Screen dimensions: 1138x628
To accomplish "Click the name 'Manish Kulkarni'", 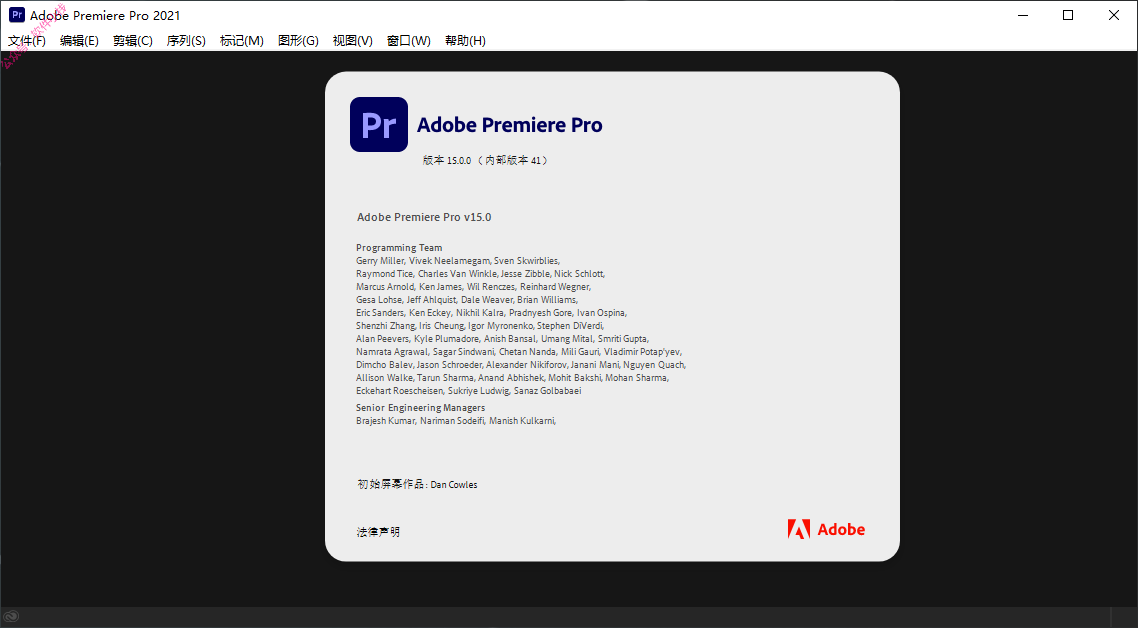I will pyautogui.click(x=522, y=420).
